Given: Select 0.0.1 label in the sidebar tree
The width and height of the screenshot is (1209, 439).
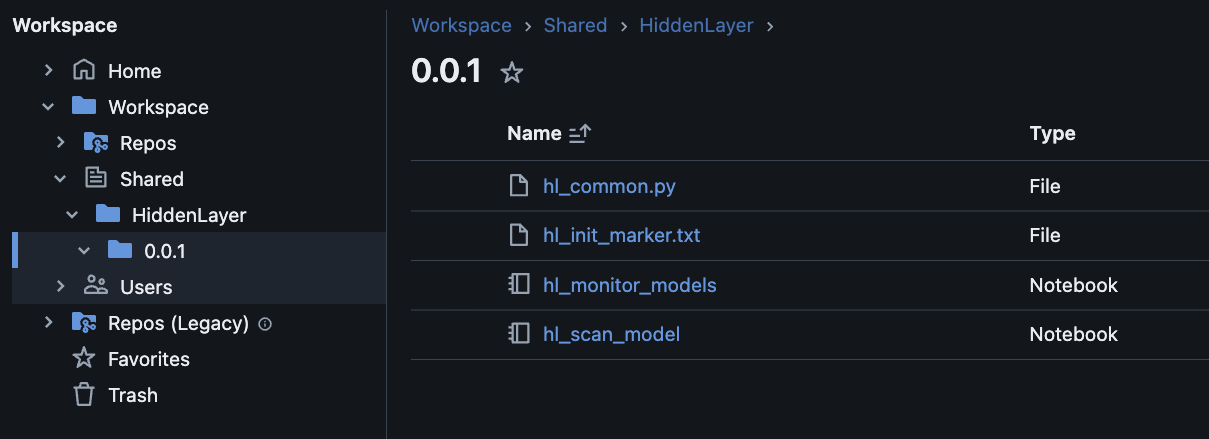Looking at the screenshot, I should 165,251.
